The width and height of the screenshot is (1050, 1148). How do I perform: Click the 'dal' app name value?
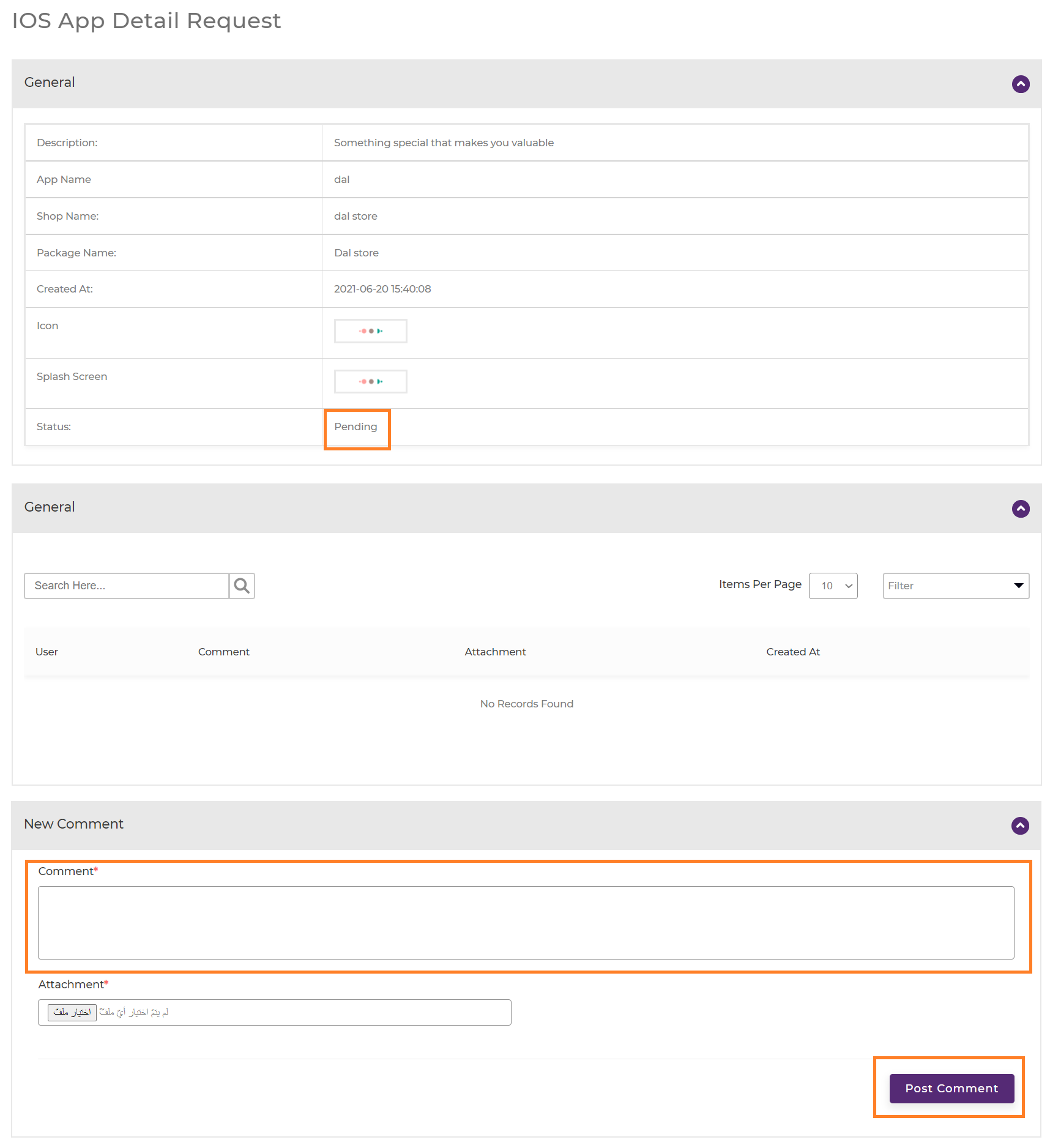[x=341, y=179]
